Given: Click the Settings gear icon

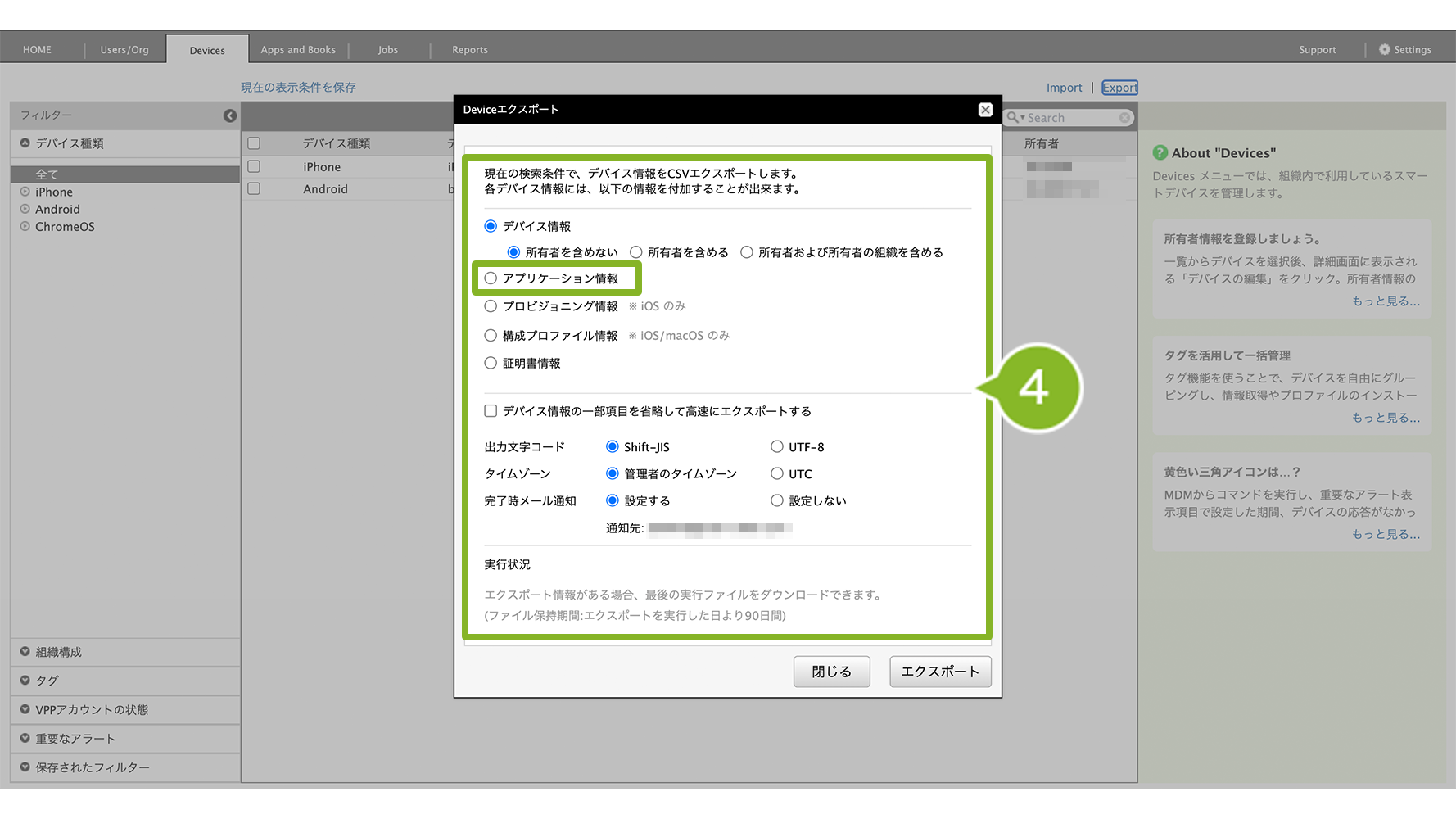Looking at the screenshot, I should click(x=1384, y=49).
